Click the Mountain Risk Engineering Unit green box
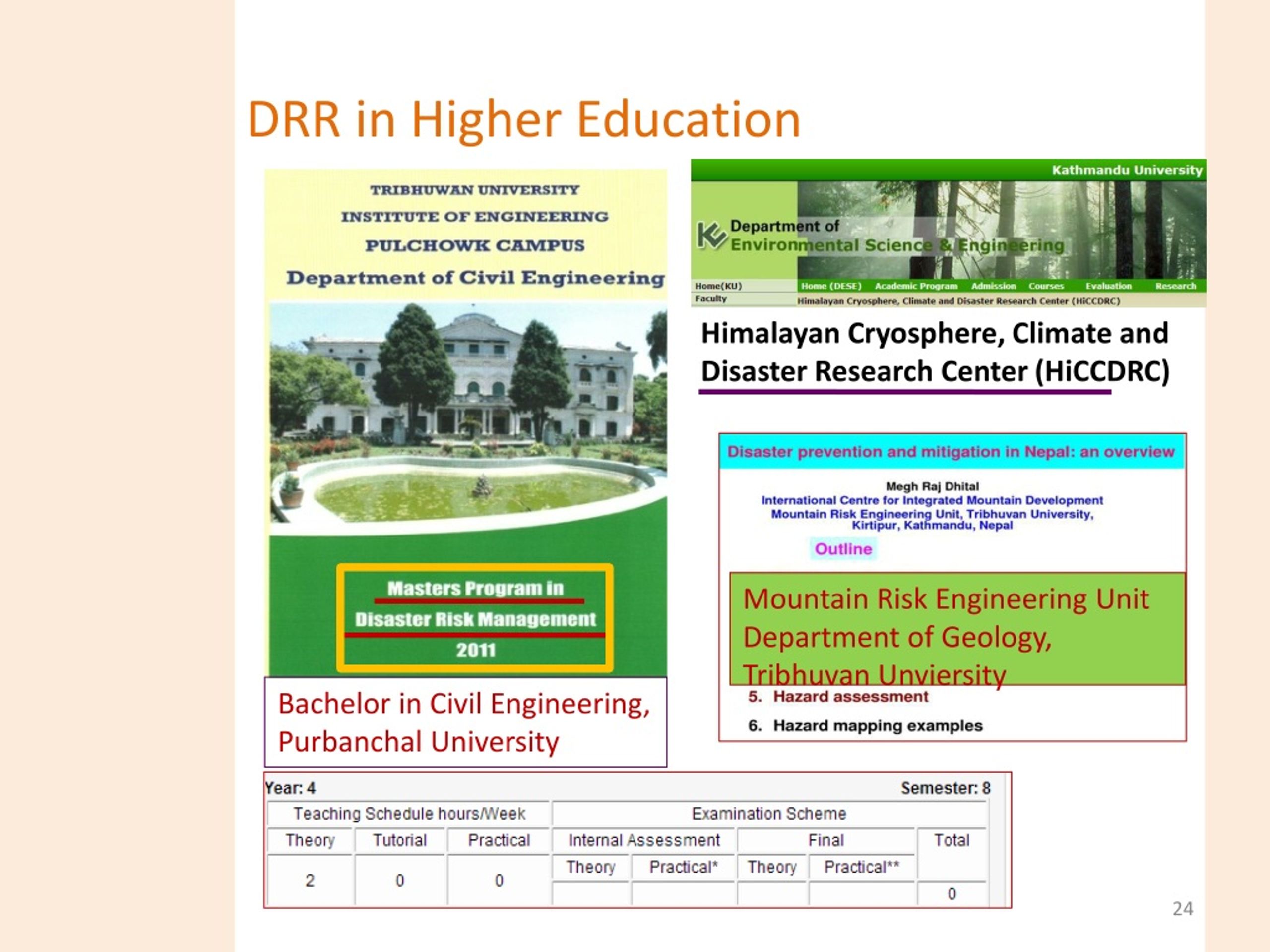 (x=957, y=629)
